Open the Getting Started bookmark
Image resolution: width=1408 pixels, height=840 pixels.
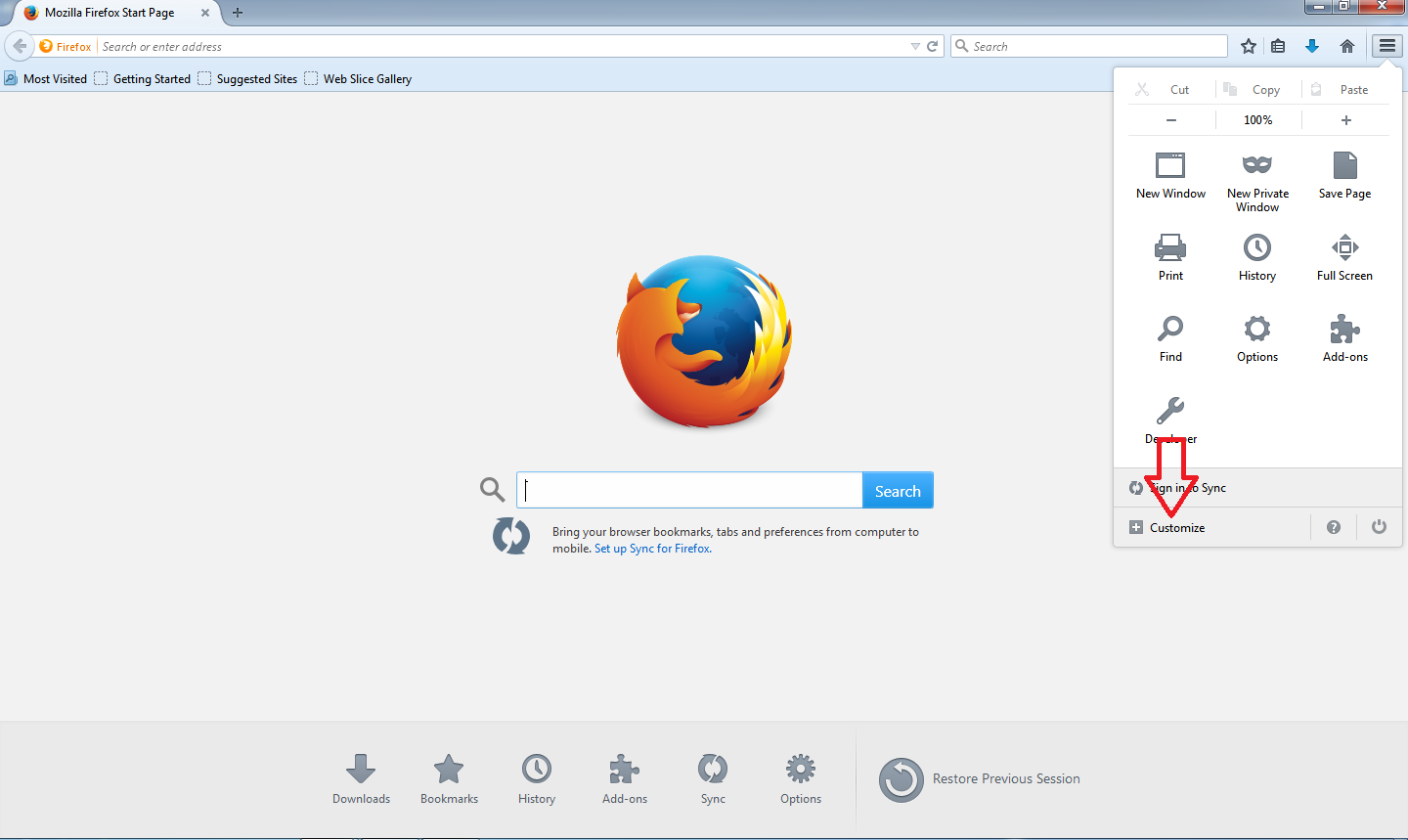coord(143,78)
